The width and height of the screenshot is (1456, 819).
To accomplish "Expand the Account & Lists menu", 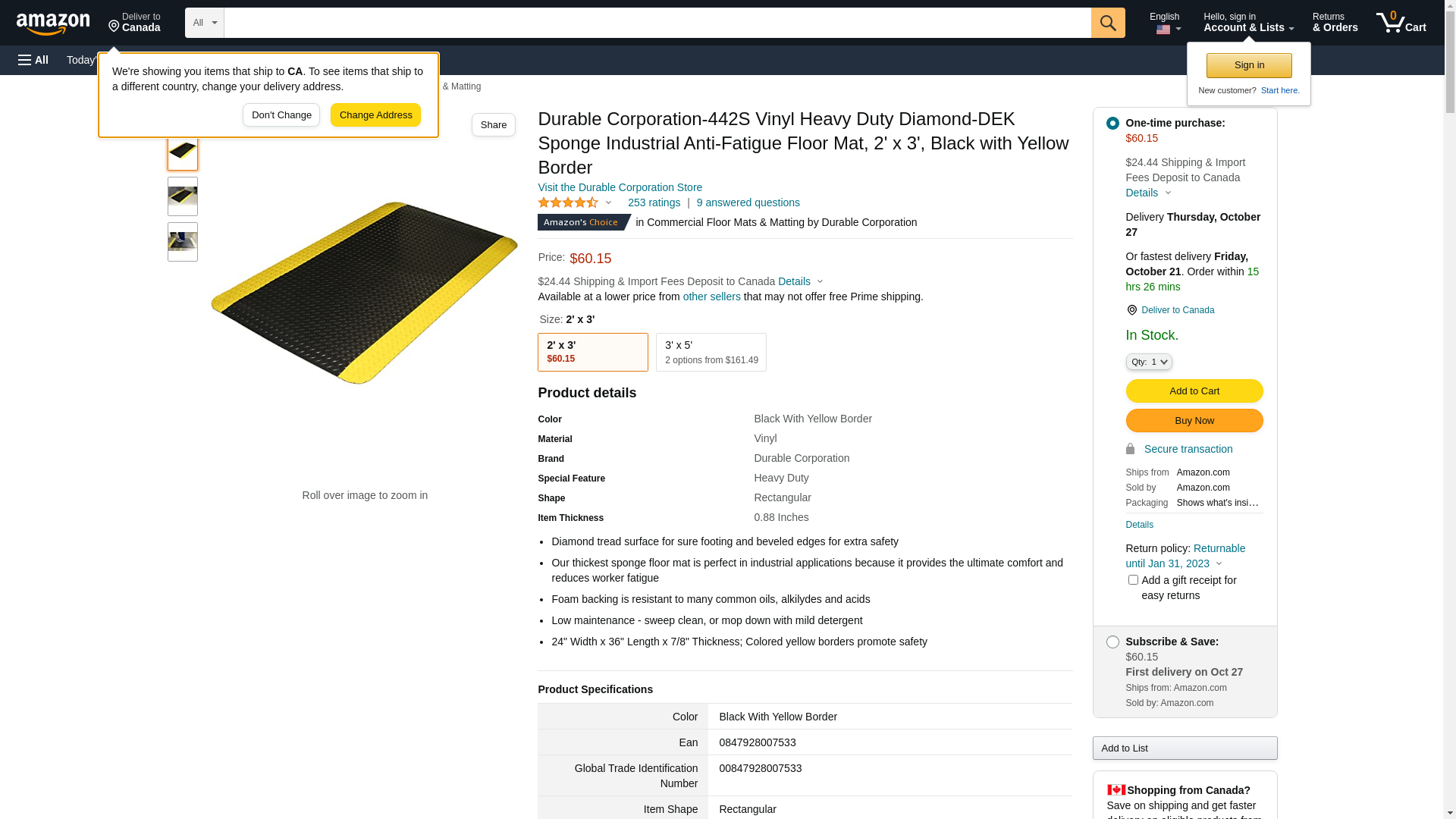I will (1248, 23).
